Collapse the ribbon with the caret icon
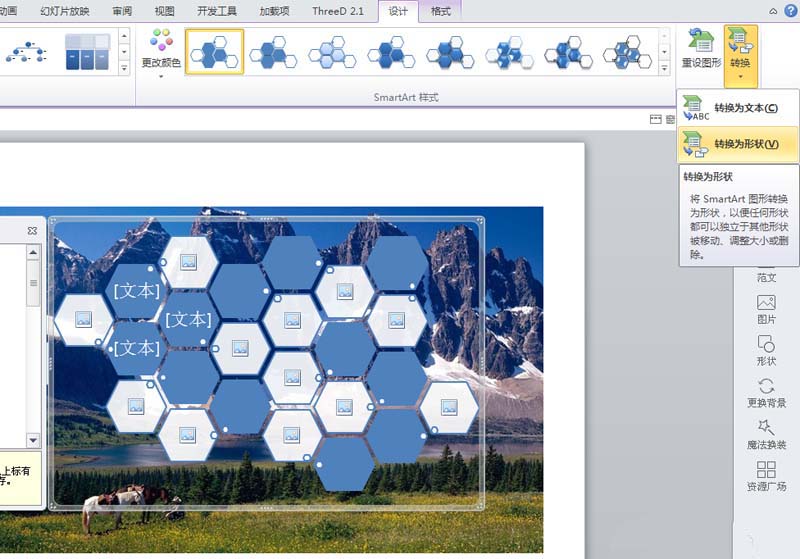The height and width of the screenshot is (559, 800). click(773, 11)
